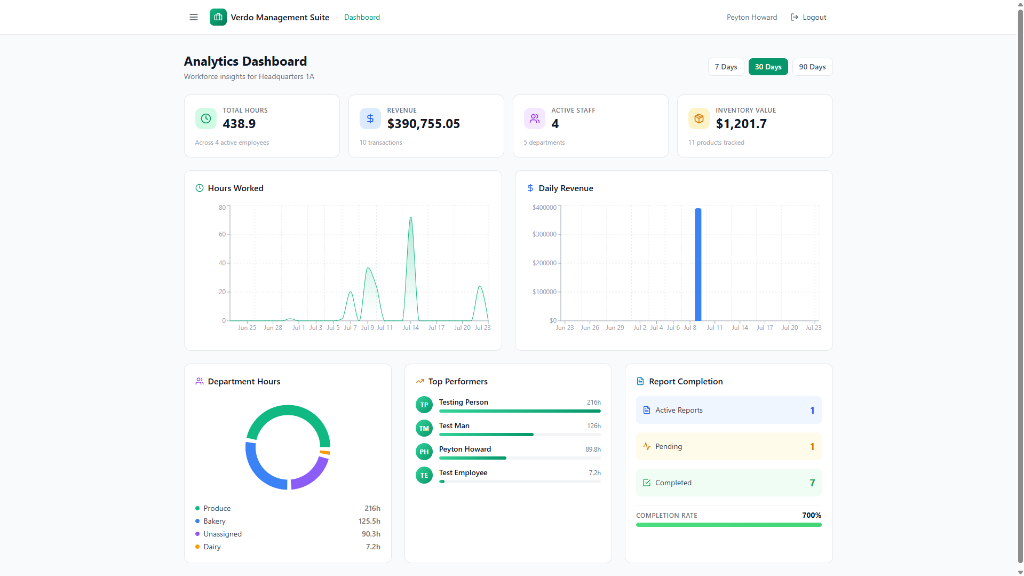Click the blue bar in Daily Revenue chart
This screenshot has height=576, width=1024.
(x=698, y=264)
